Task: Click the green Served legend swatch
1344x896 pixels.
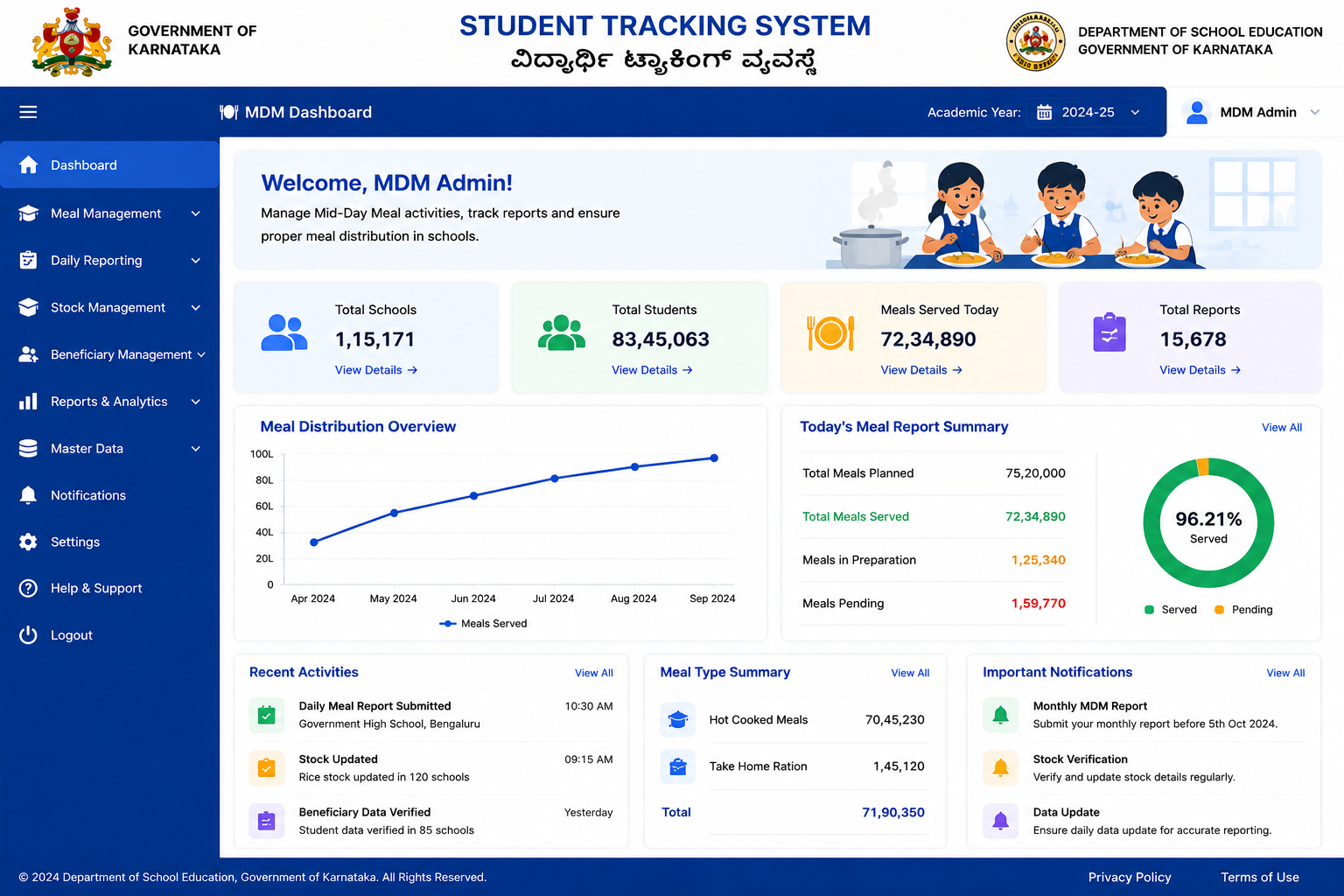Action: coord(1149,610)
